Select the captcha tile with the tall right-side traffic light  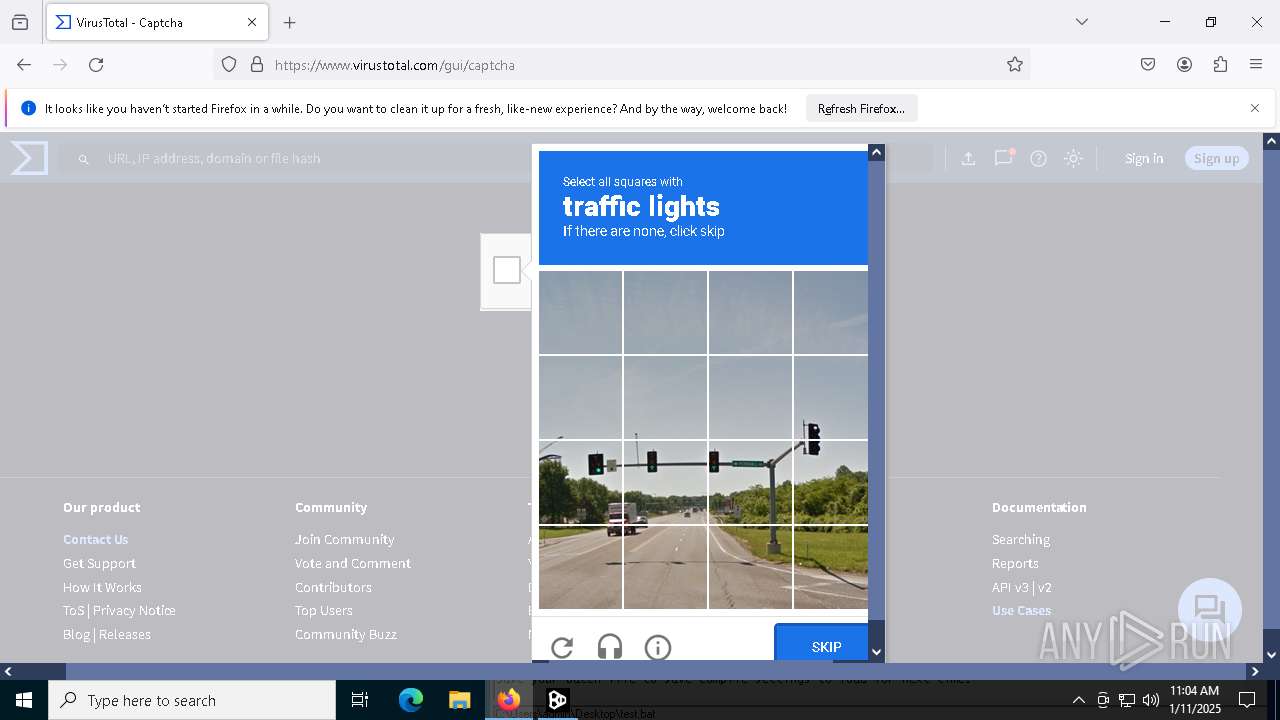coord(831,398)
